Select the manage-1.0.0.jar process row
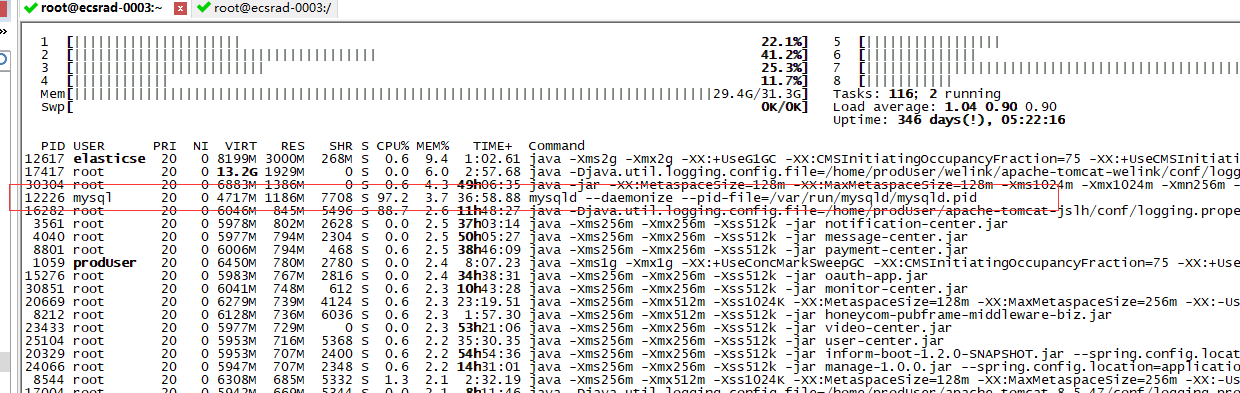1240x393 pixels. tap(632, 367)
